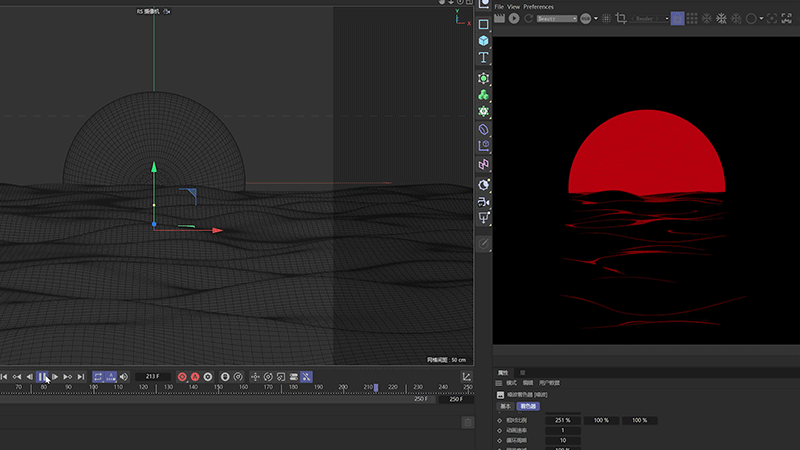The width and height of the screenshot is (800, 450).
Task: Jump to the end of the timeline
Action: 81,377
